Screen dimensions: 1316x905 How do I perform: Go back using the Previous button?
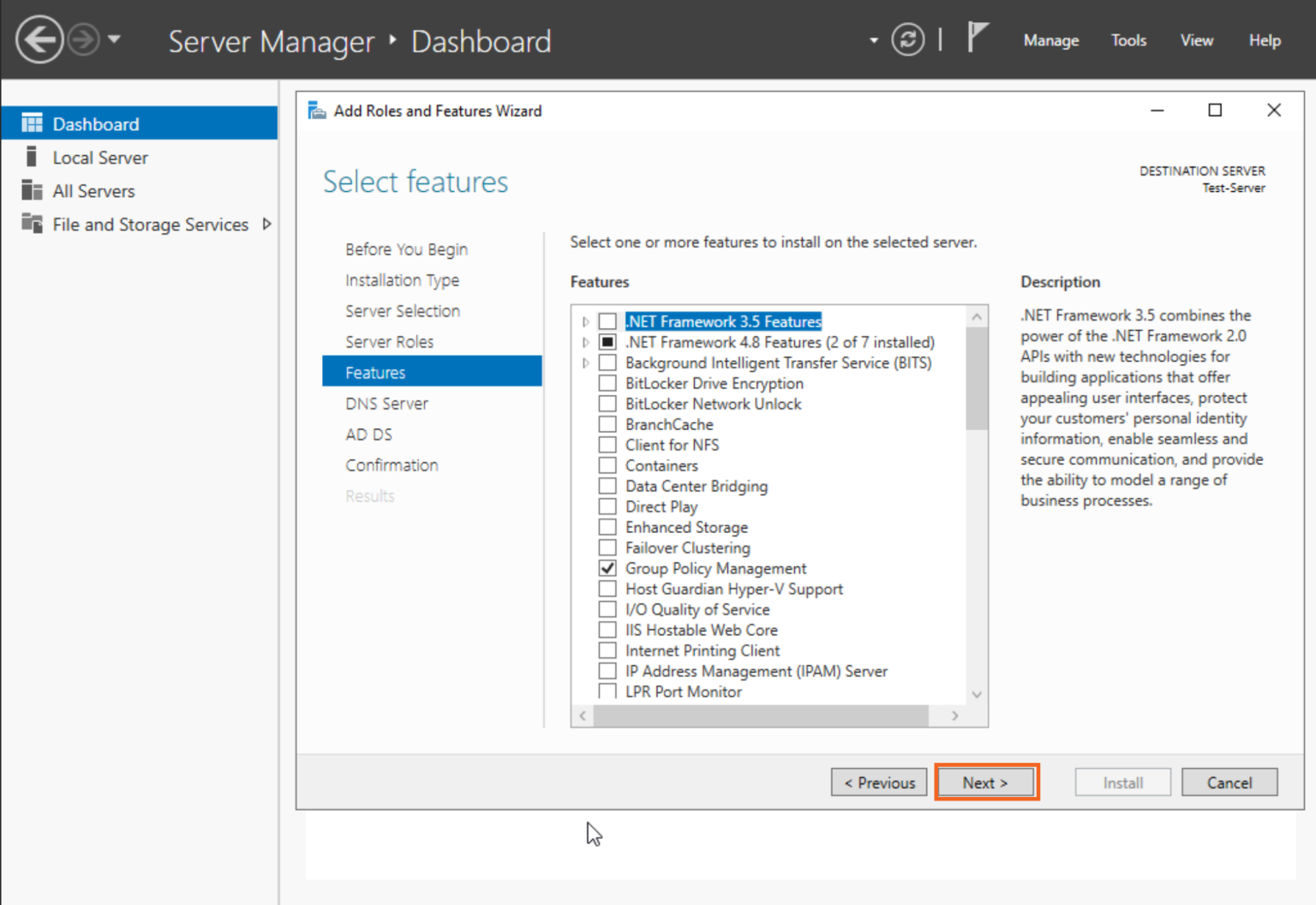pyautogui.click(x=878, y=782)
